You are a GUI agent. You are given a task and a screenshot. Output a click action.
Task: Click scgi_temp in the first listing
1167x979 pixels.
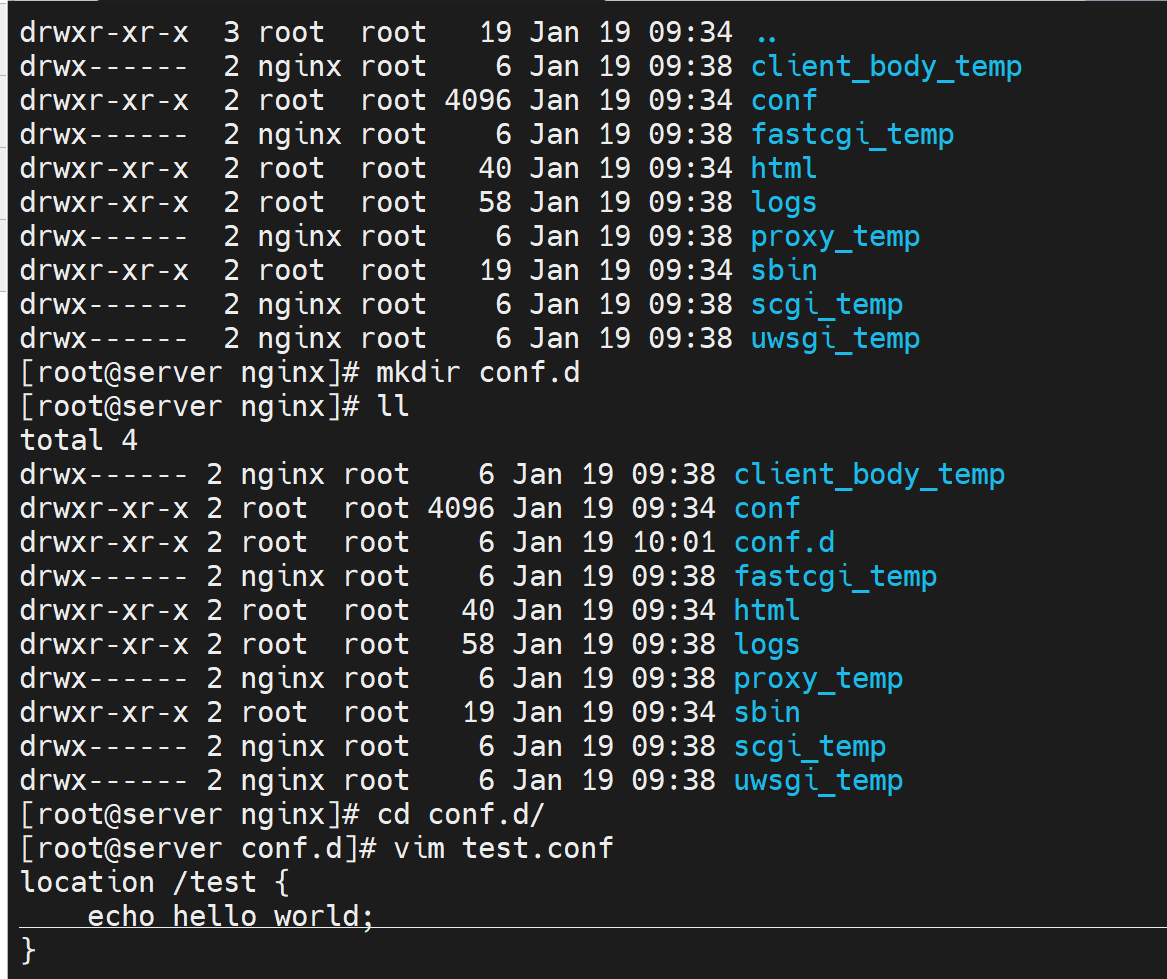tap(826, 305)
